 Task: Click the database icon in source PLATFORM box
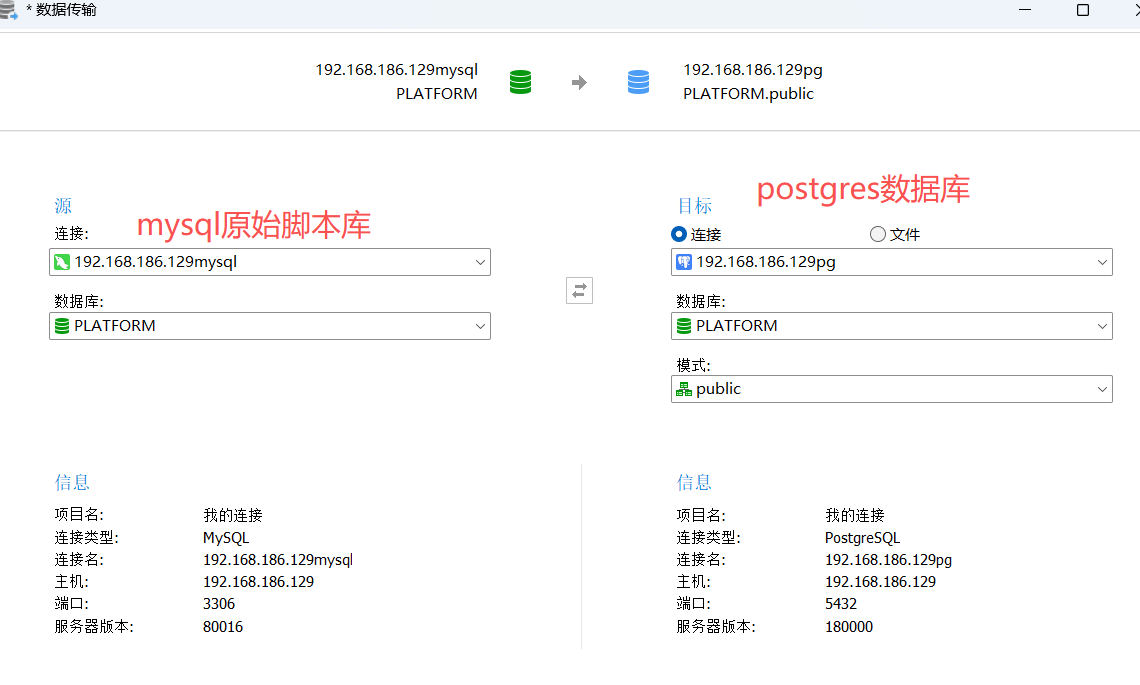click(x=62, y=326)
